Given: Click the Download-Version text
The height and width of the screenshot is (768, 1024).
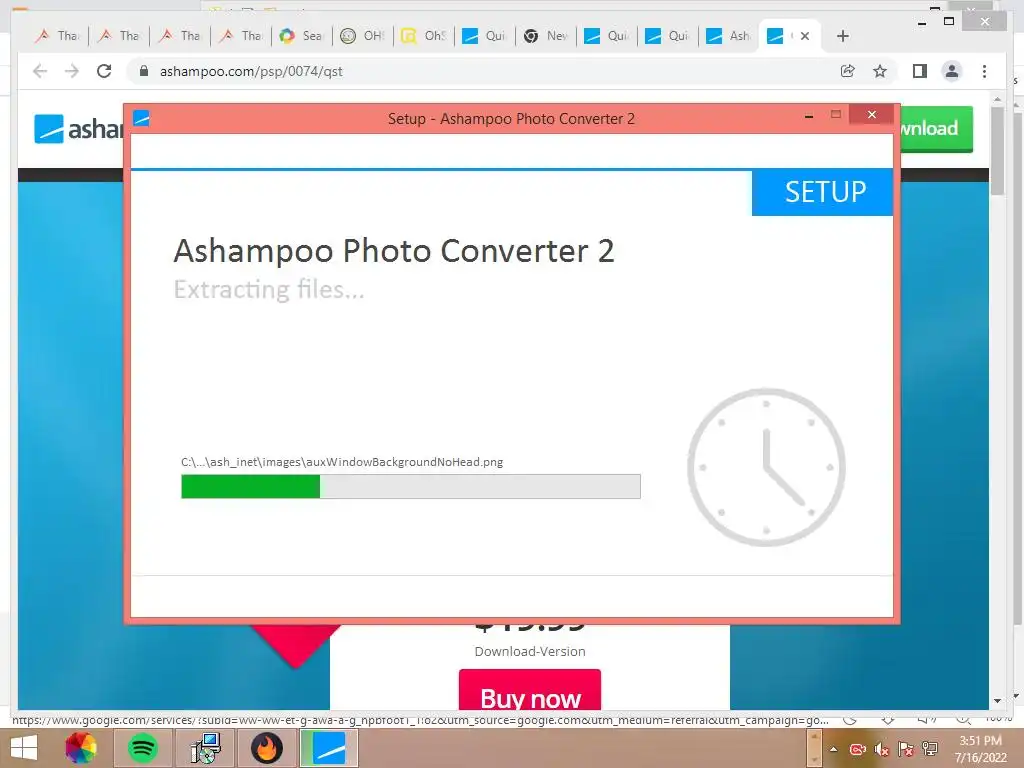Looking at the screenshot, I should point(530,651).
